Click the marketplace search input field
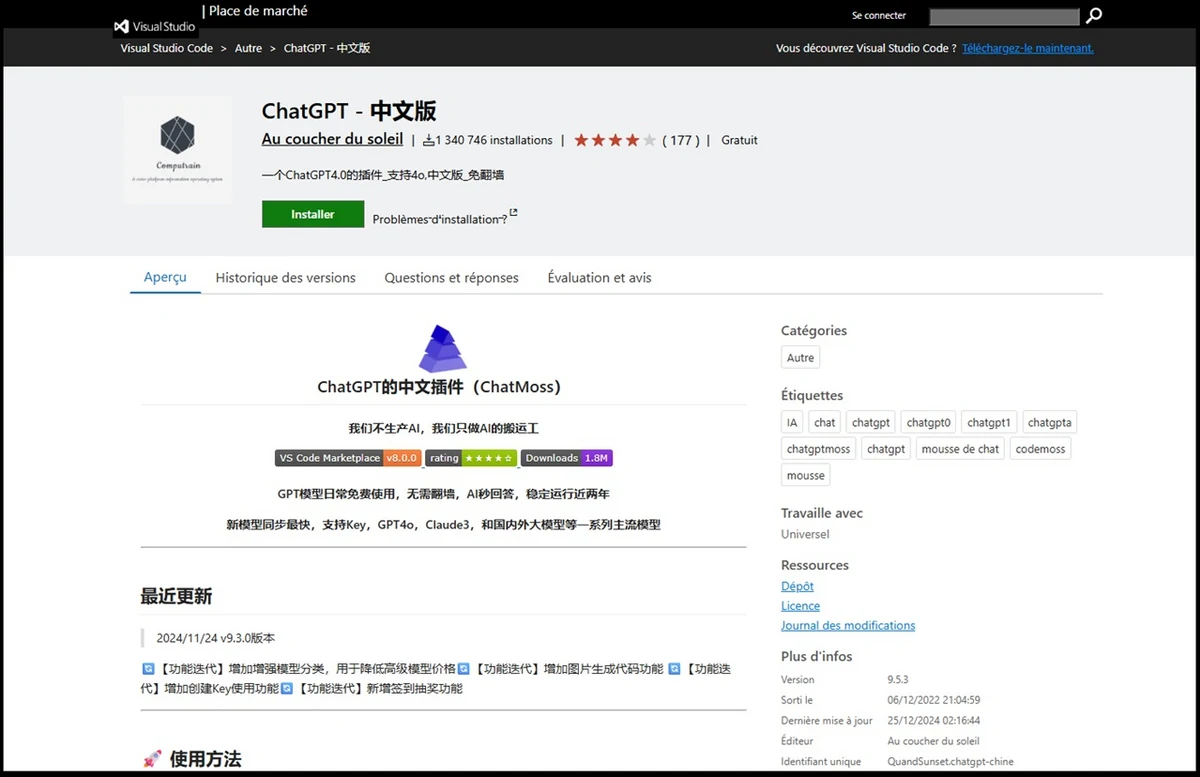The image size is (1200, 777). click(1003, 17)
